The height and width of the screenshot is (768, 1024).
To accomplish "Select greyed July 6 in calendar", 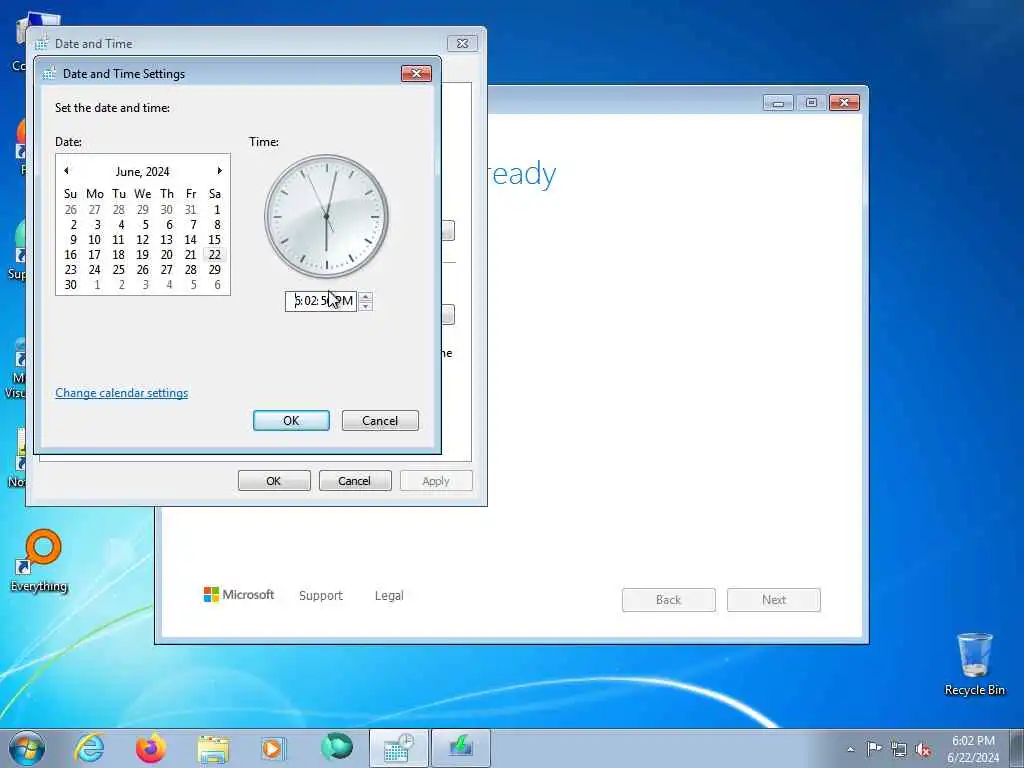I will 217,285.
